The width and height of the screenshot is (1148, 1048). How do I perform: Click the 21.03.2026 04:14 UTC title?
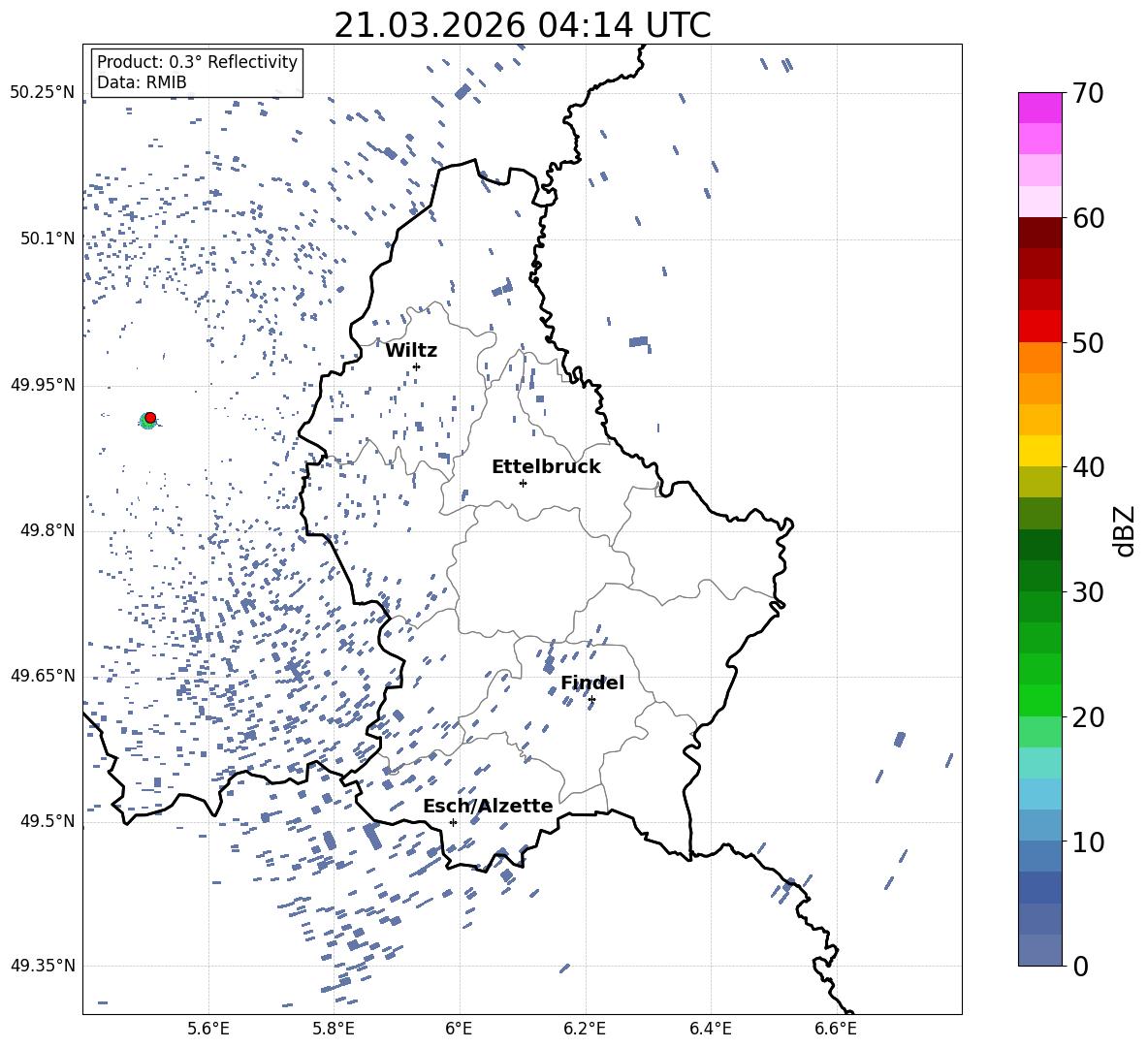[522, 25]
